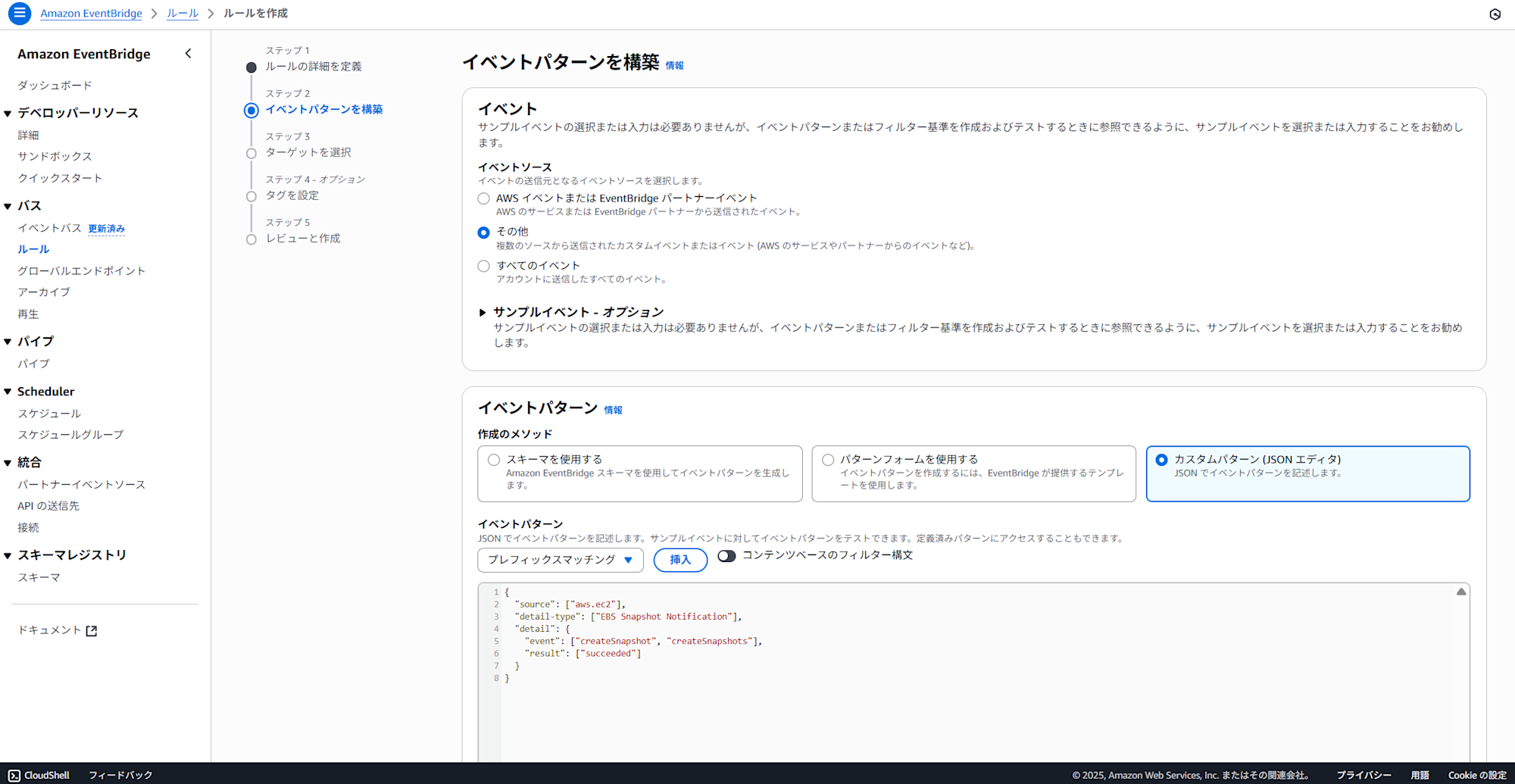The width and height of the screenshot is (1515, 784).
Task: Open the プレフィックスマッチング dropdown
Action: pyautogui.click(x=560, y=560)
